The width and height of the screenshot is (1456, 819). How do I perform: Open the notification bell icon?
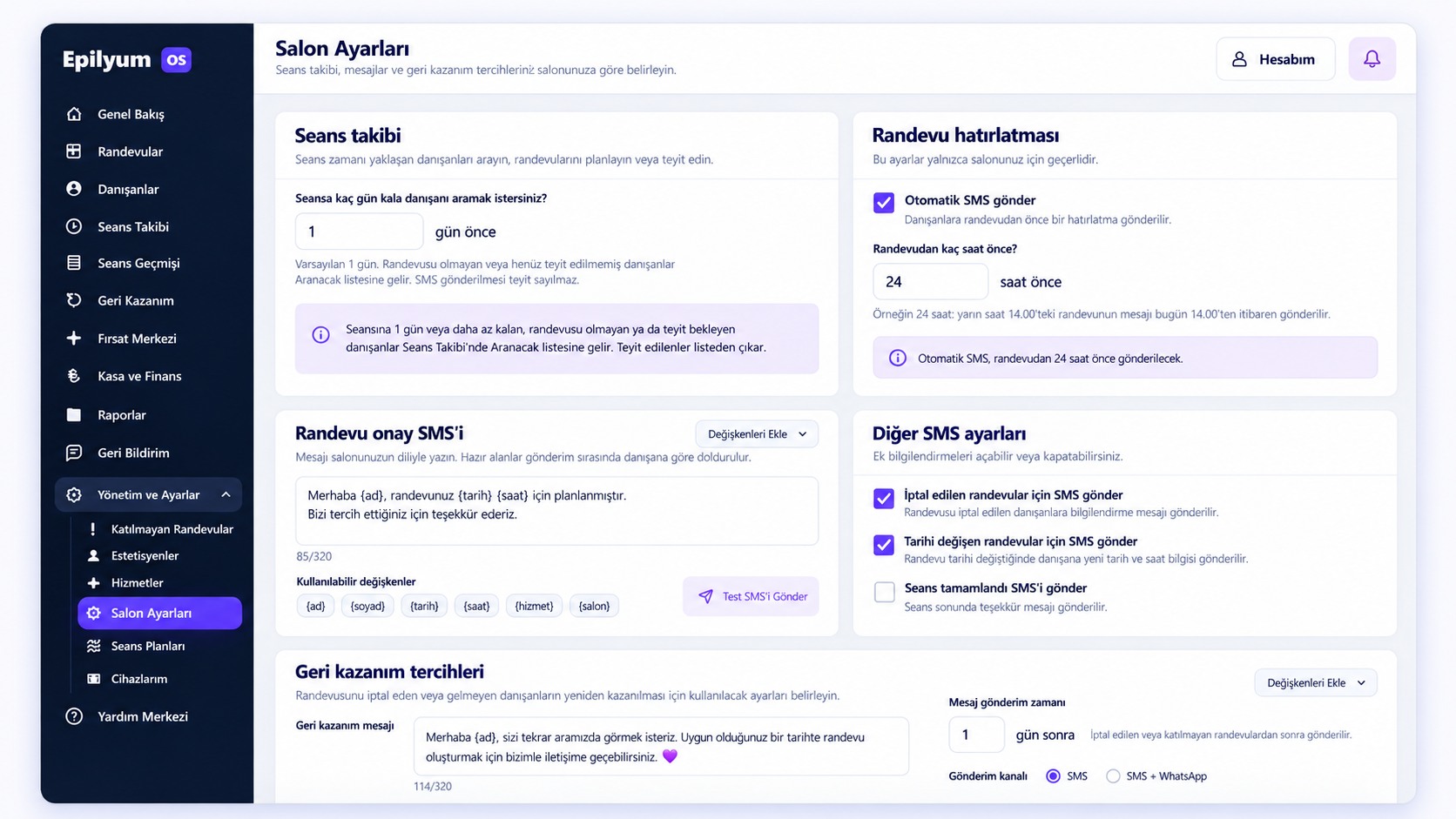1372,59
